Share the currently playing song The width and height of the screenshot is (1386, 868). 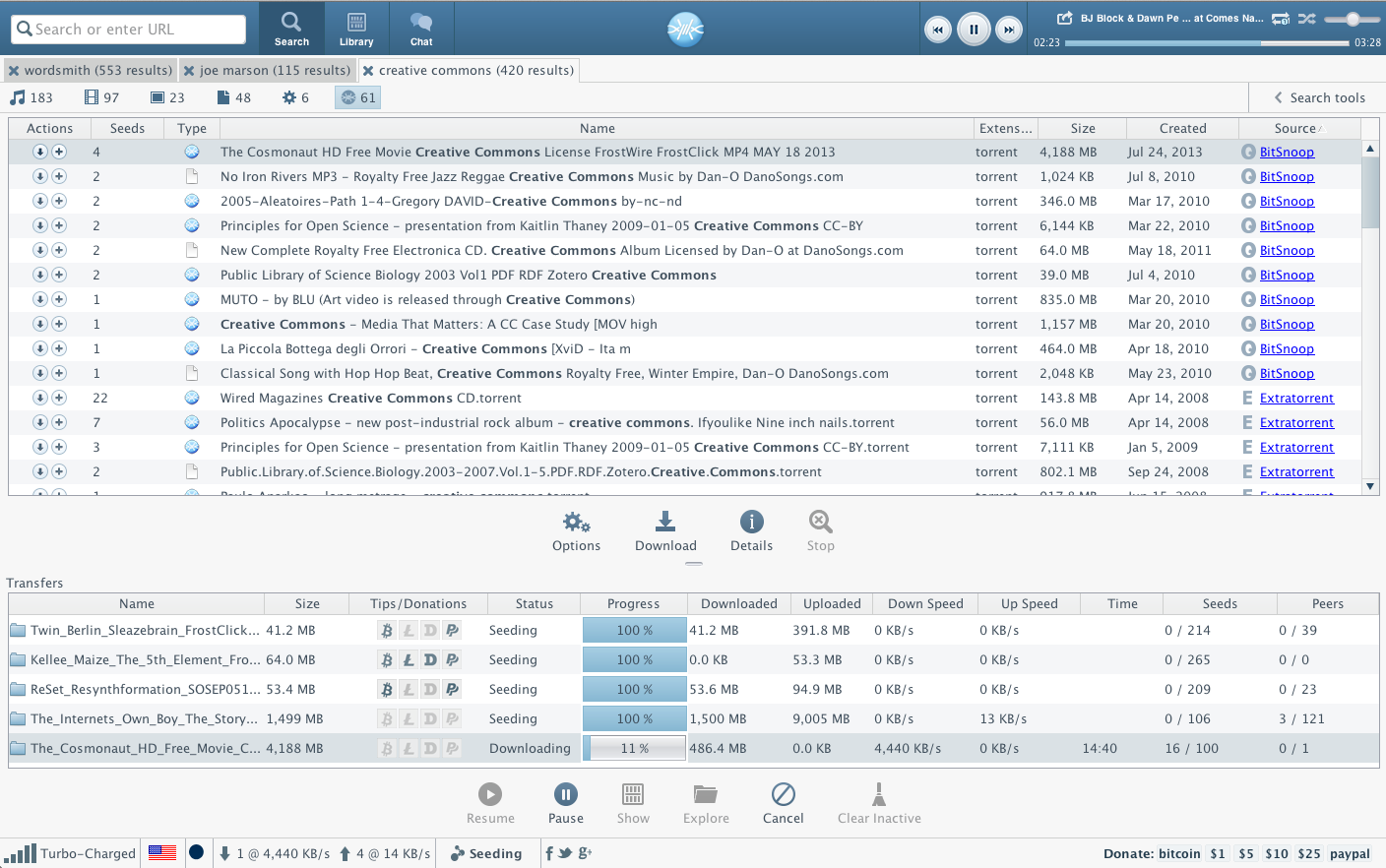[x=1064, y=18]
